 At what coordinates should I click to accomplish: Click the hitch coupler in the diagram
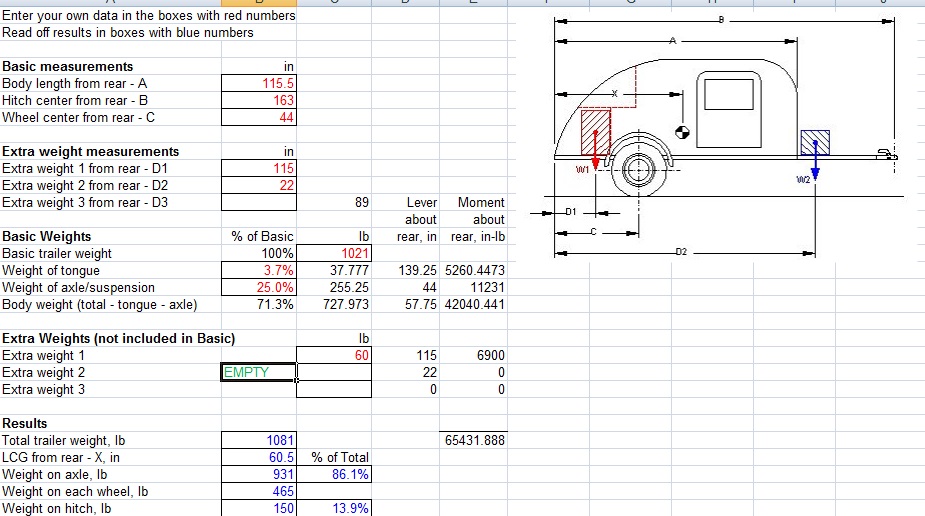pos(887,155)
